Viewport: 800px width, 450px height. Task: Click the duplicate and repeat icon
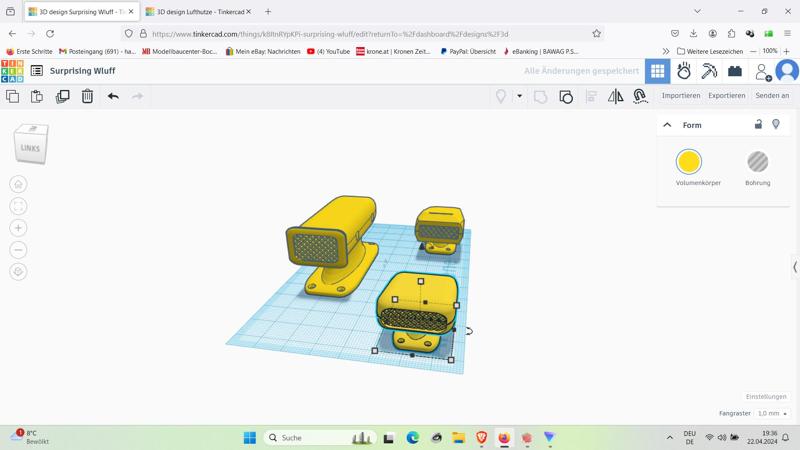click(x=62, y=96)
